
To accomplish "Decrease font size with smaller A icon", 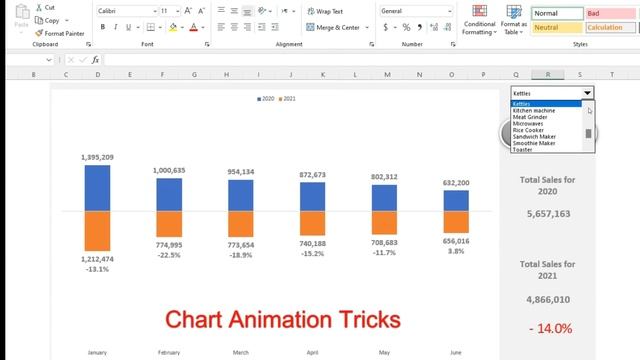I will [201, 11].
